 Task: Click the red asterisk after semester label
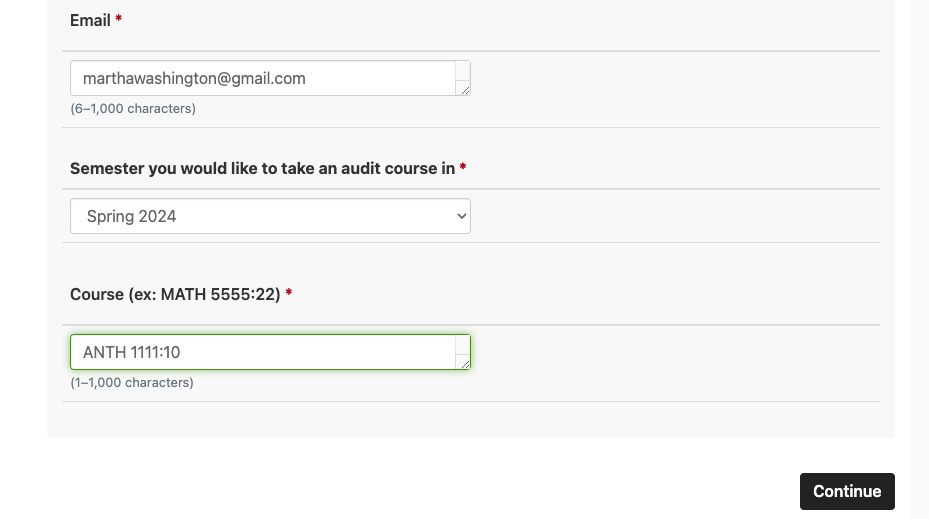point(463,168)
